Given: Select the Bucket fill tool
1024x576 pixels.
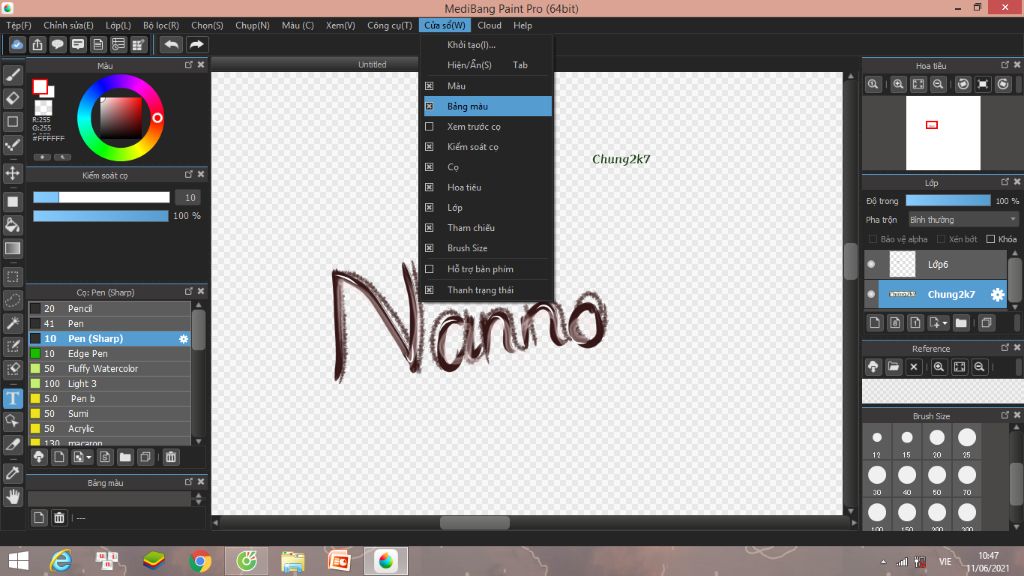Looking at the screenshot, I should coord(12,225).
